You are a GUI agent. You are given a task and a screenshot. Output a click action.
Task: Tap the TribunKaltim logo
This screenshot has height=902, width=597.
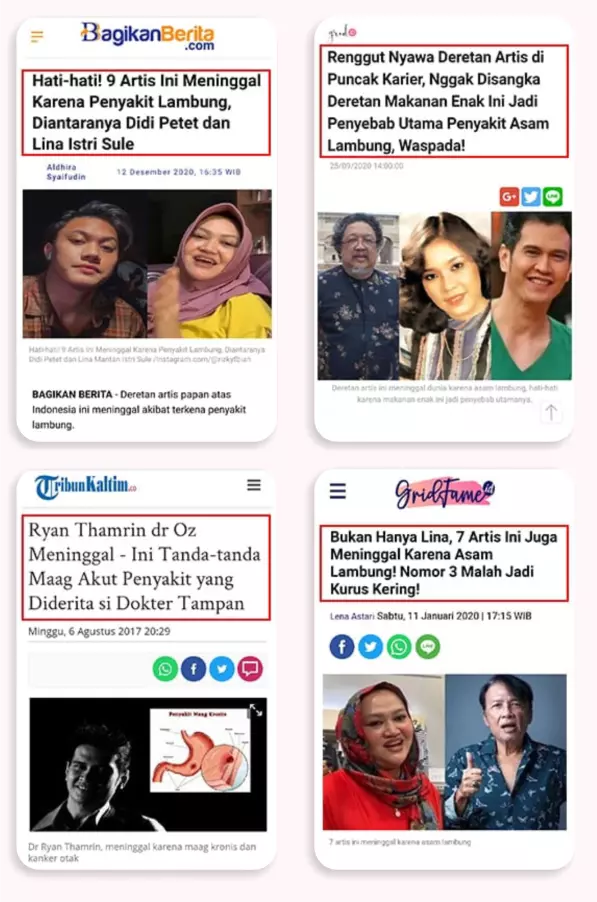(x=86, y=486)
